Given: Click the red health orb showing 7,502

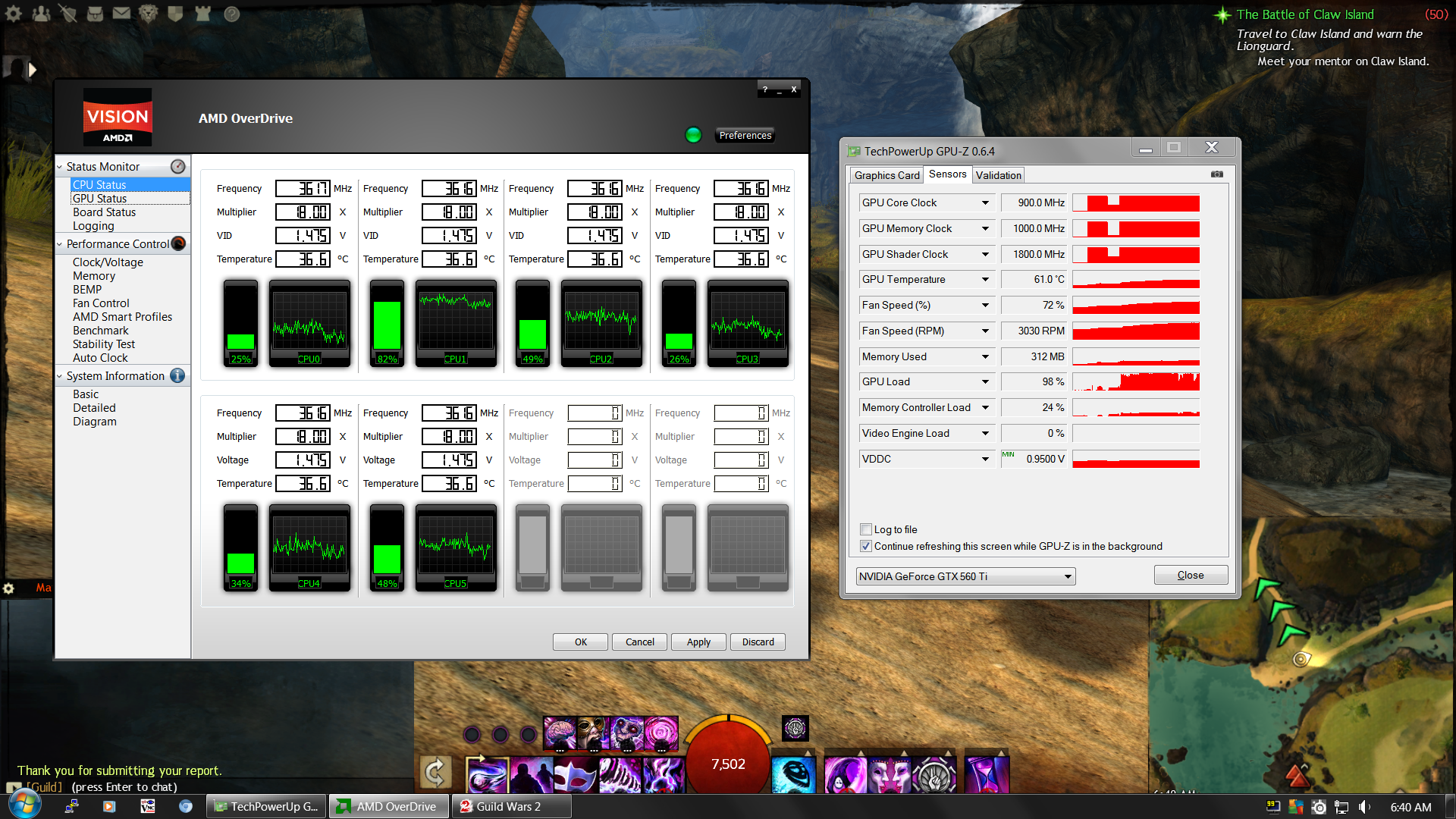Looking at the screenshot, I should tap(728, 758).
